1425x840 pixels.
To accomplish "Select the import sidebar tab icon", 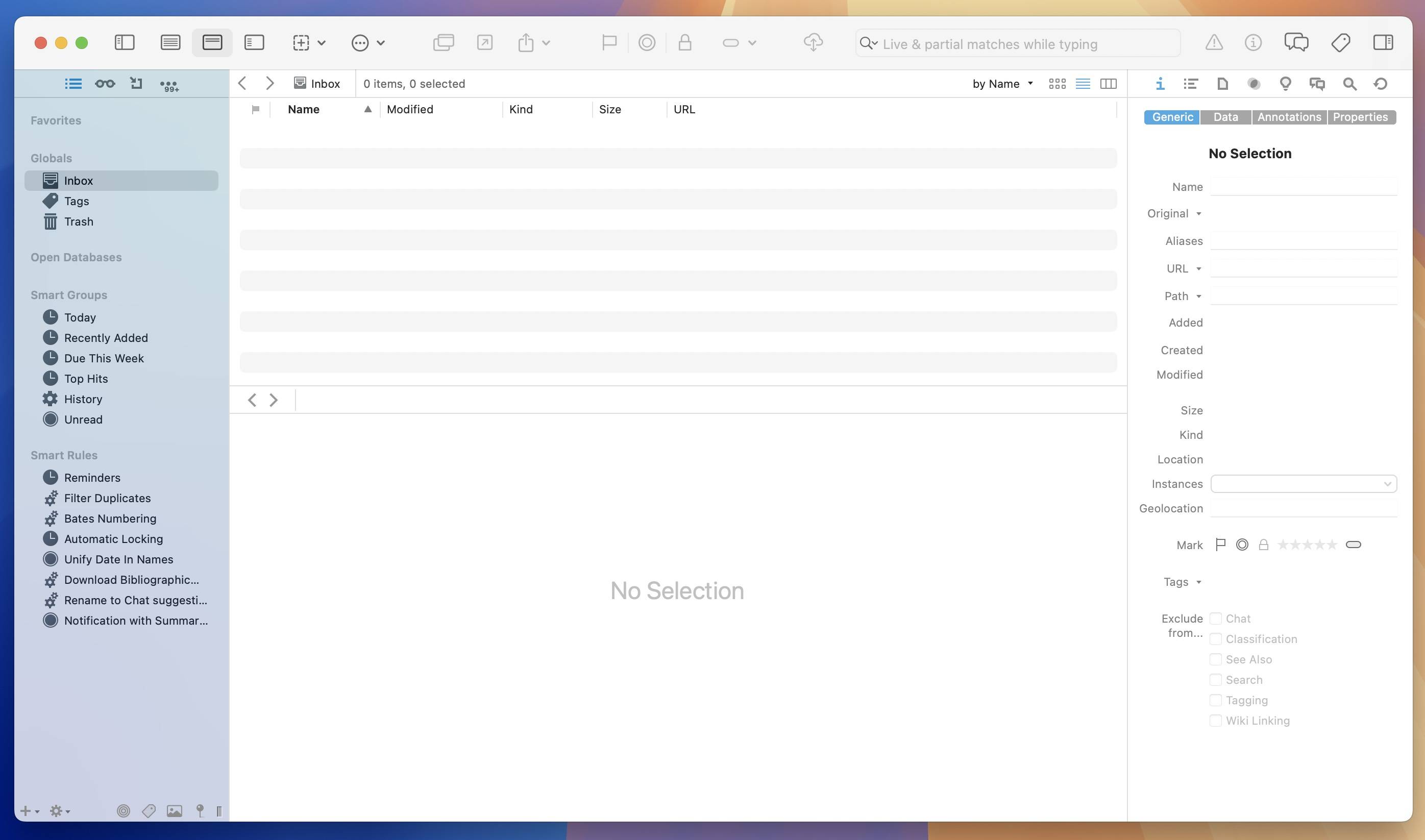I will pos(136,84).
